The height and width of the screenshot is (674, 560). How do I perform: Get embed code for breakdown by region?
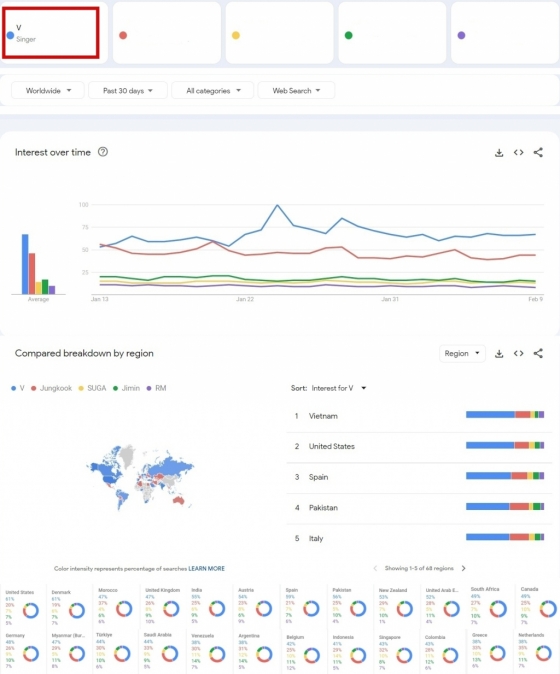click(518, 353)
